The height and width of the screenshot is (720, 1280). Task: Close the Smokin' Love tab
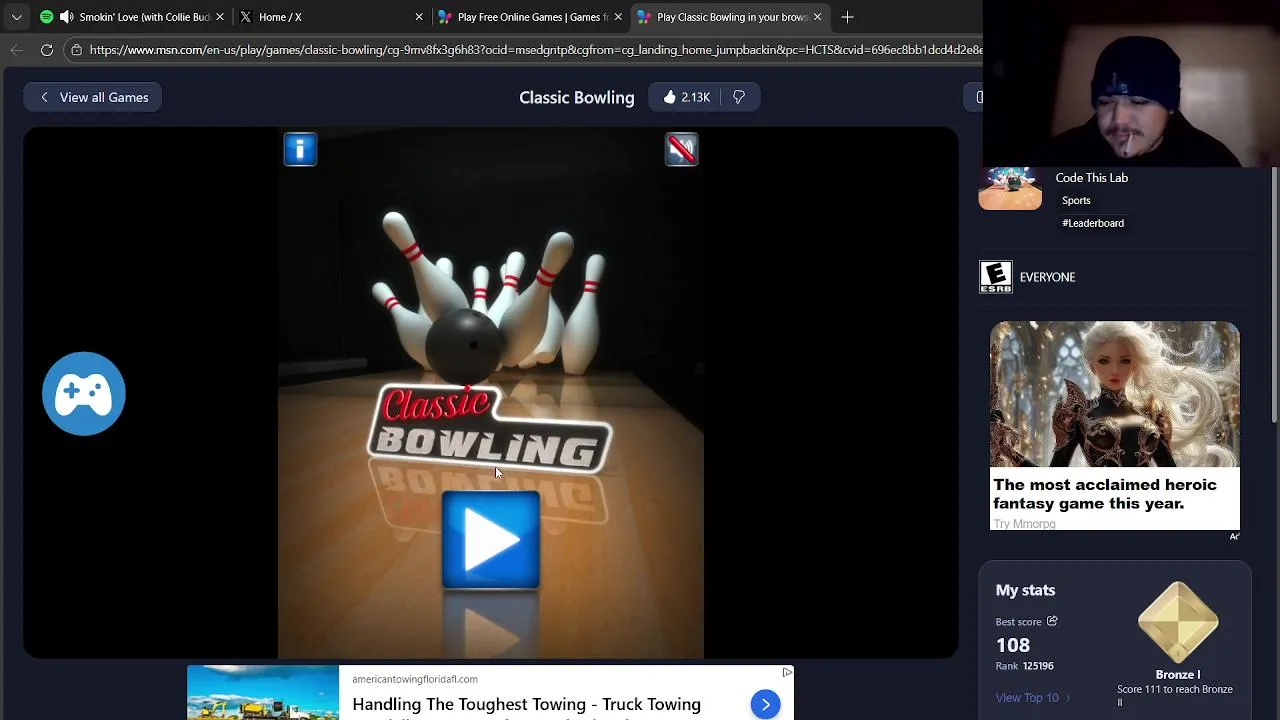(220, 17)
